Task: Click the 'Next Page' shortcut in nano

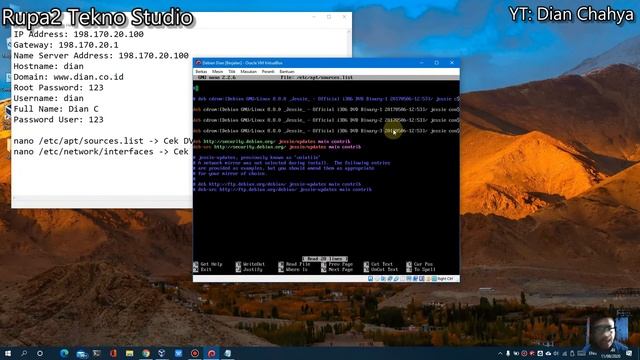Action: (337, 269)
